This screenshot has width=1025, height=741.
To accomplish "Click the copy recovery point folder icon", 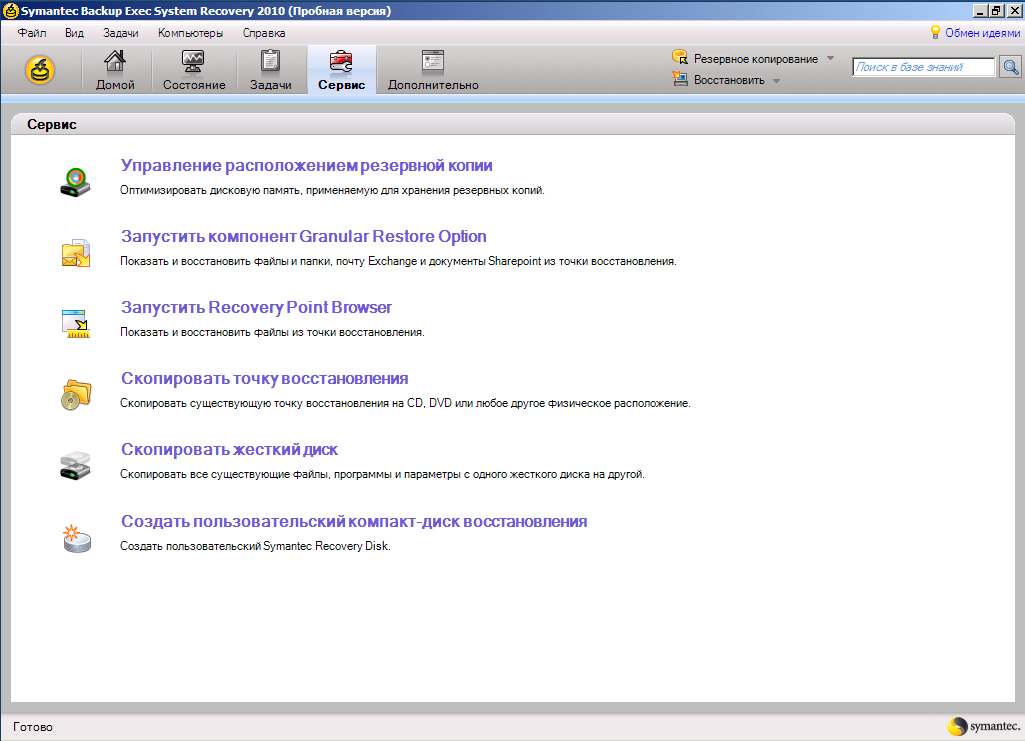I will (x=76, y=395).
